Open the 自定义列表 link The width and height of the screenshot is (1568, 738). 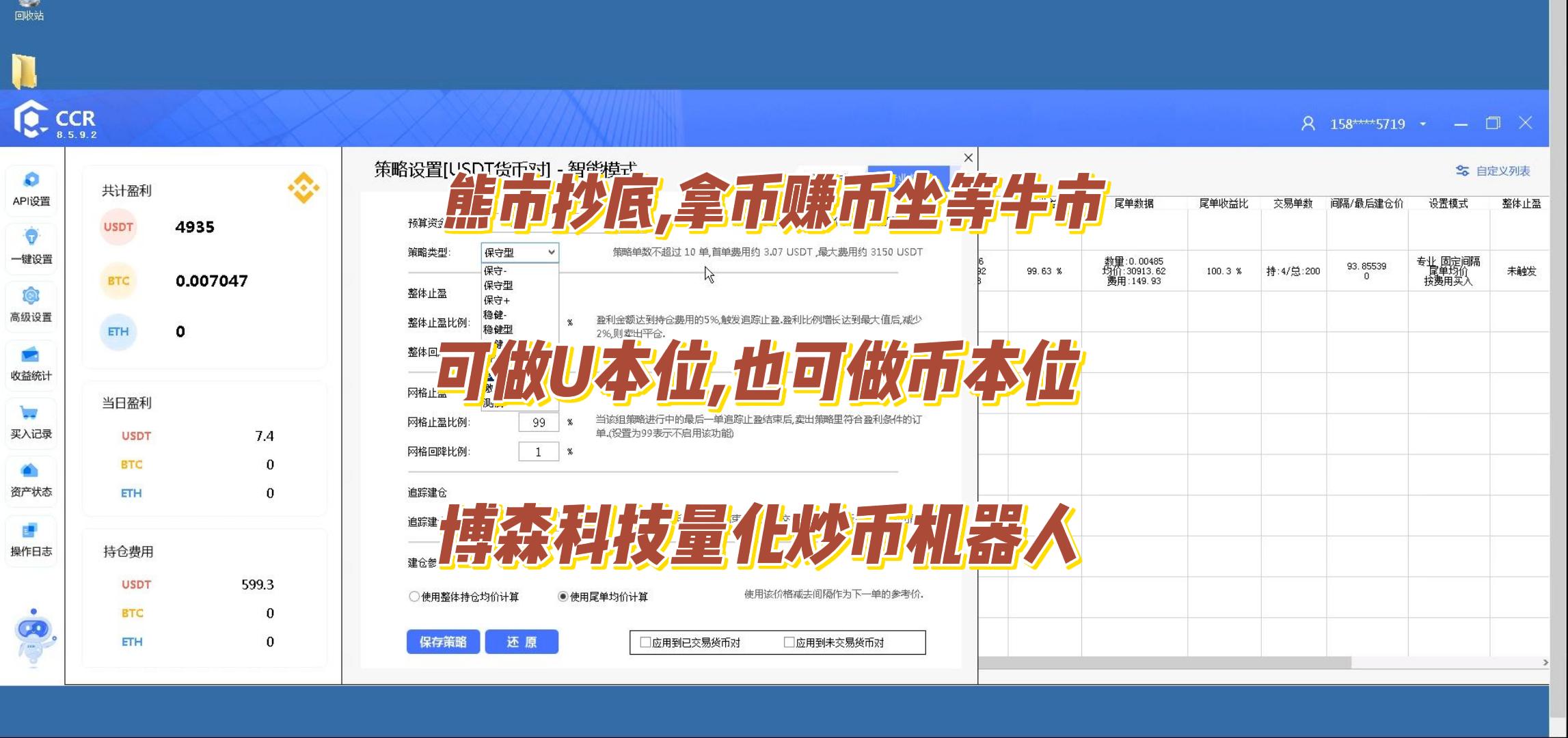[1503, 171]
